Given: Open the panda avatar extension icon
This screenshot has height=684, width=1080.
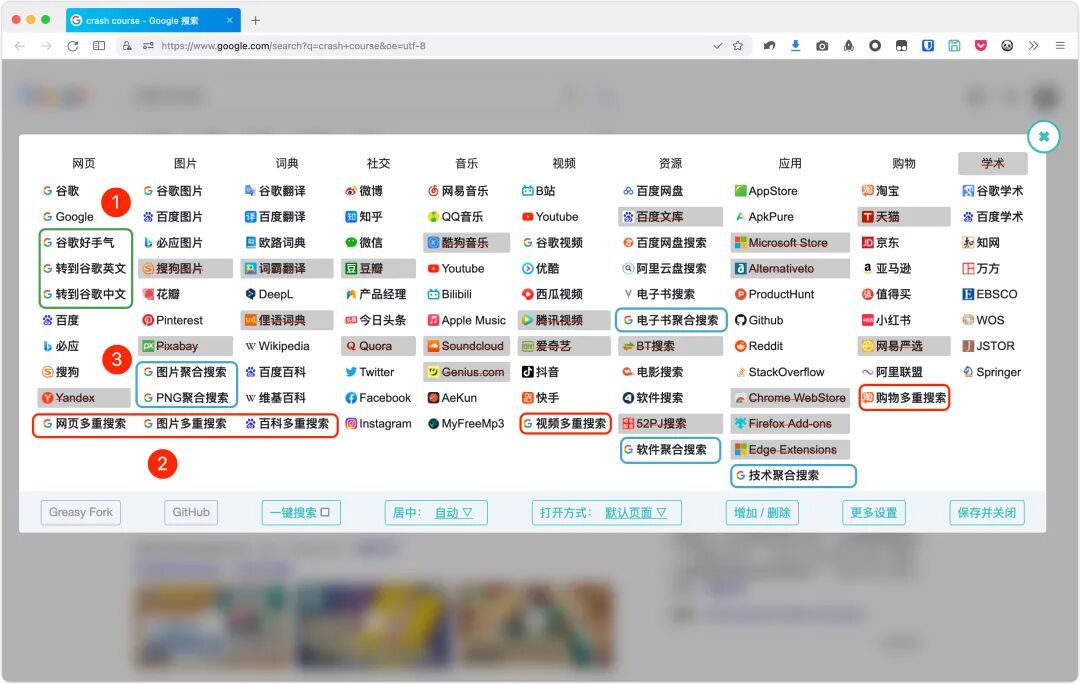Looking at the screenshot, I should pyautogui.click(x=1007, y=45).
